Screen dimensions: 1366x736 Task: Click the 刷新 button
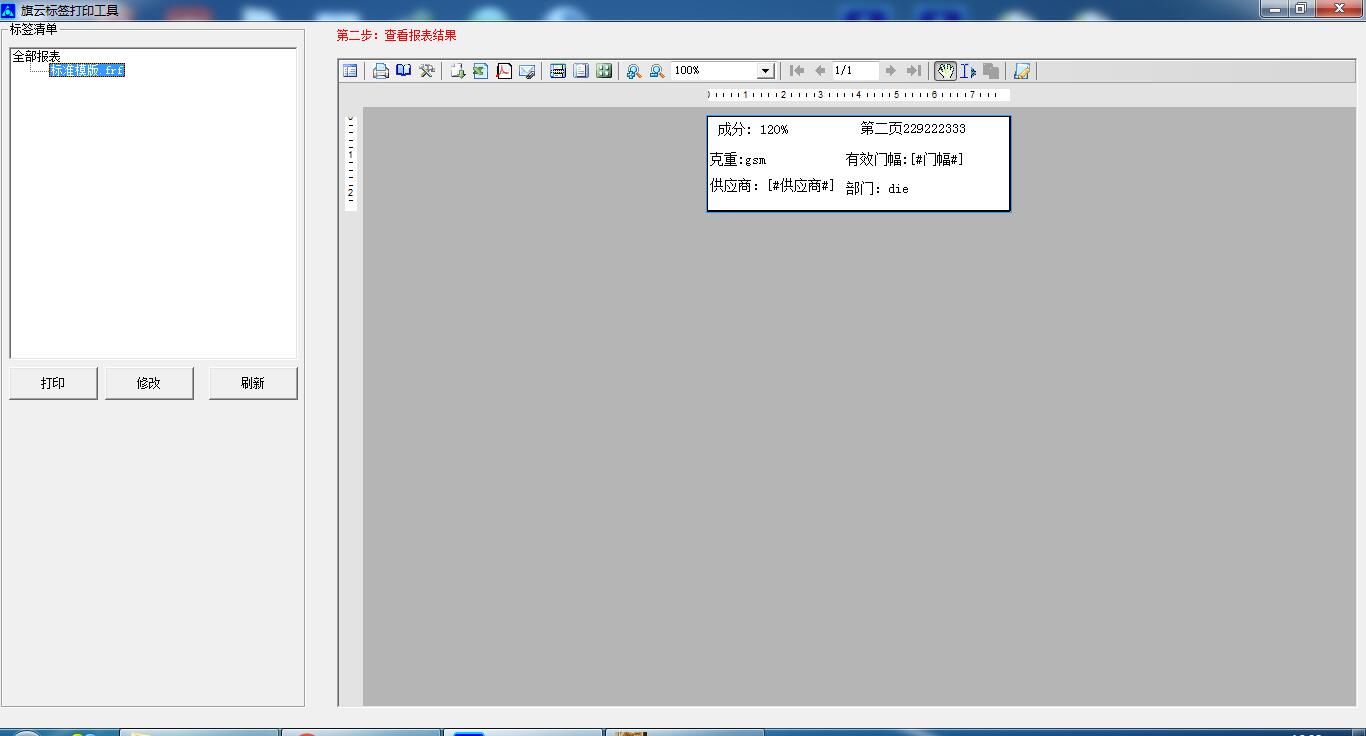[253, 383]
